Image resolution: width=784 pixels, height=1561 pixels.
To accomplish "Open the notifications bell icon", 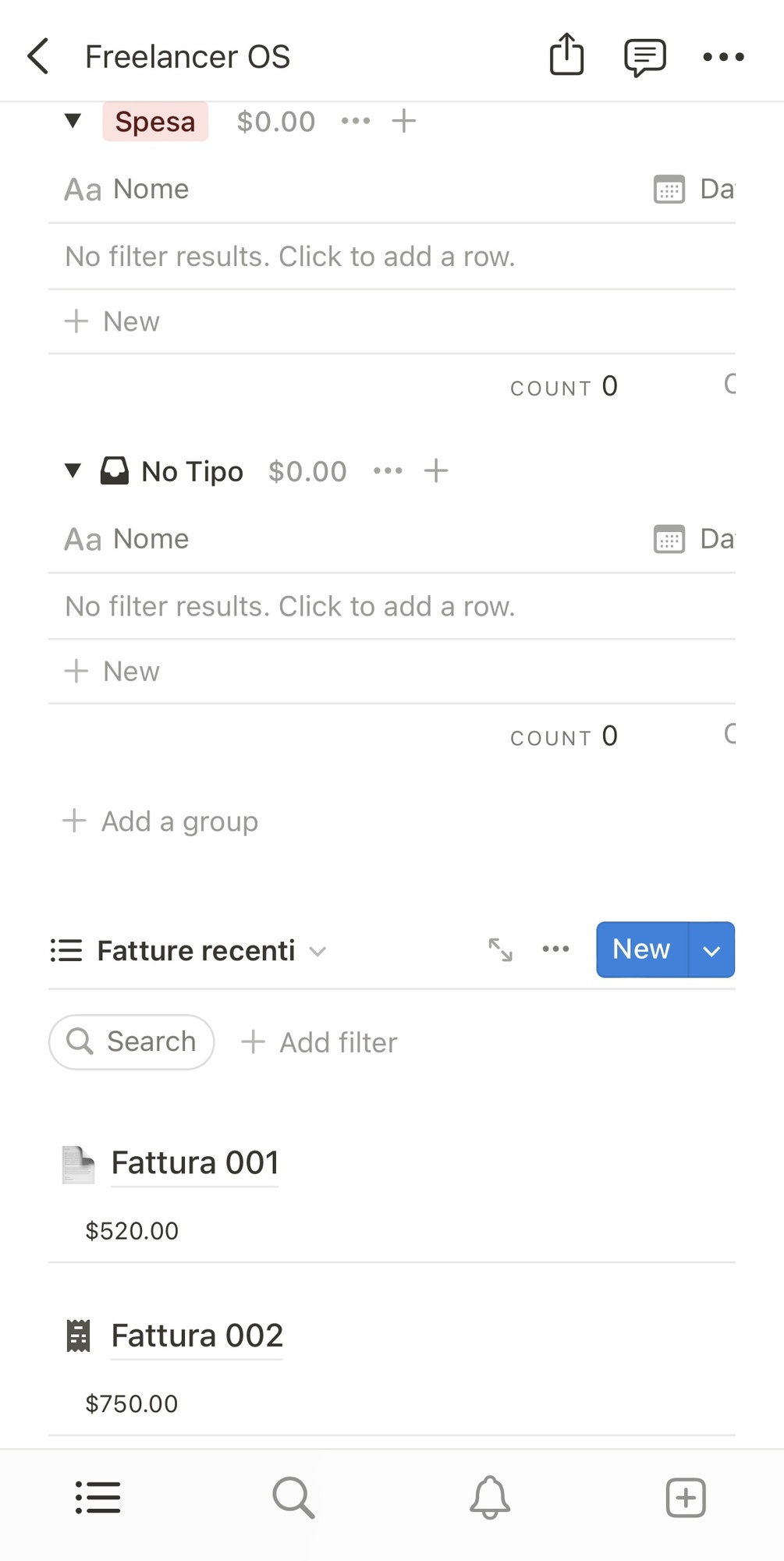I will 490,1497.
